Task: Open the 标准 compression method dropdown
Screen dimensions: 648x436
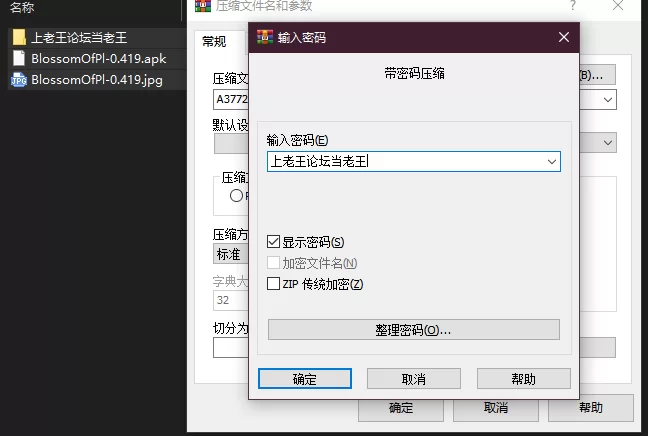Action: (231, 254)
